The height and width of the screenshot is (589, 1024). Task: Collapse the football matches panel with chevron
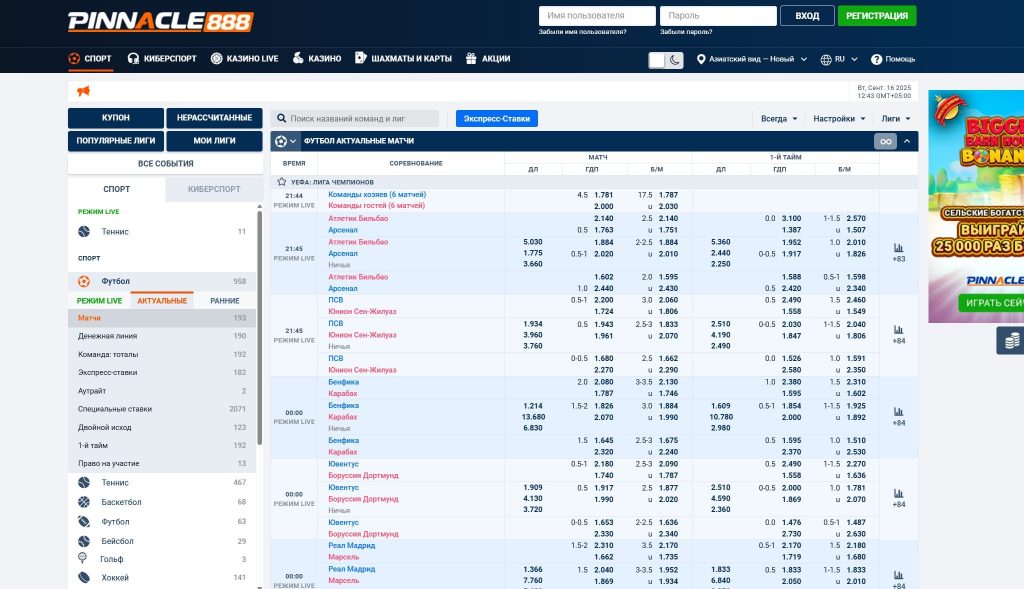907,141
